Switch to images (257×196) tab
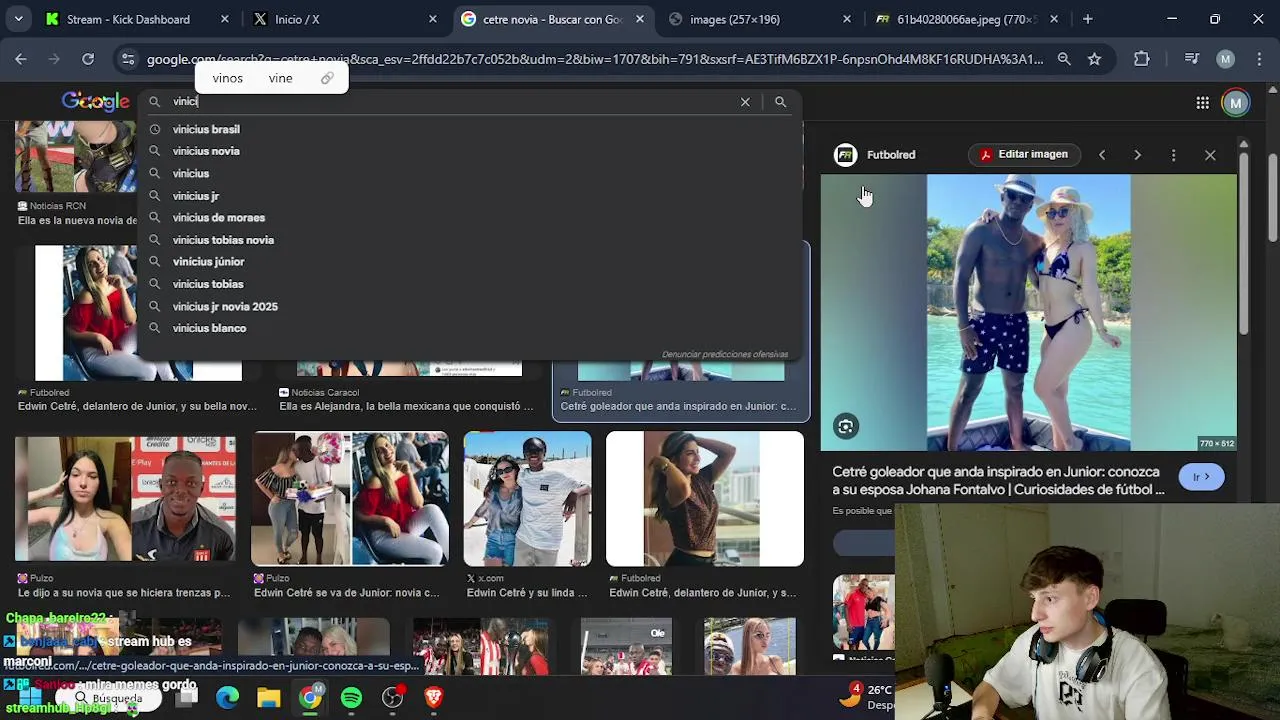 pos(760,19)
